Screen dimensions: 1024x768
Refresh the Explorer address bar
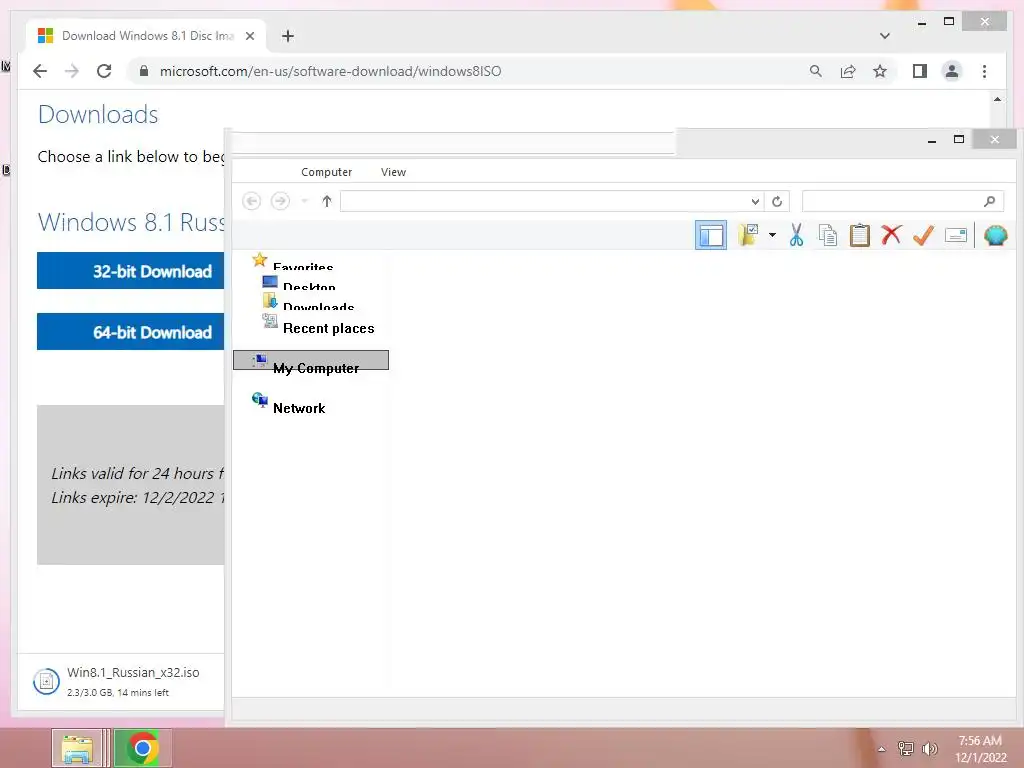pyautogui.click(x=777, y=201)
